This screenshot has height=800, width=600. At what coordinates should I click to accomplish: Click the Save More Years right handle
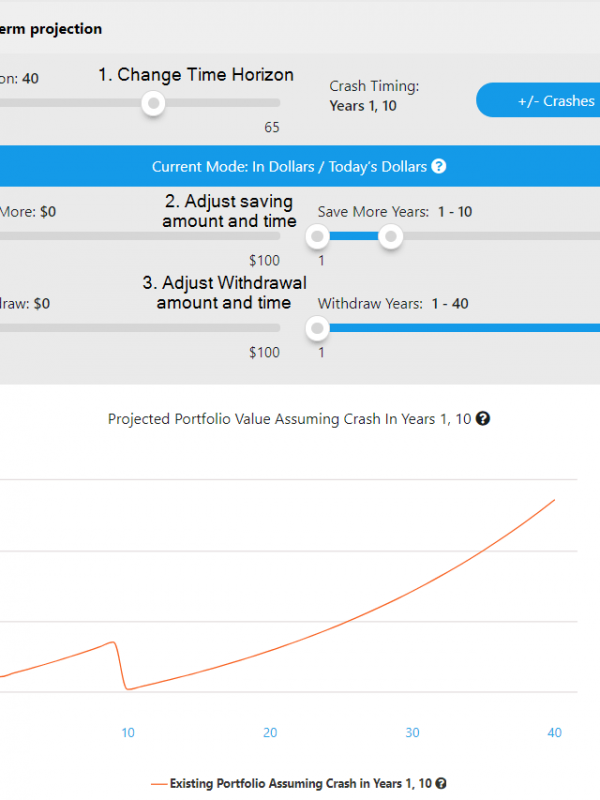click(x=391, y=236)
